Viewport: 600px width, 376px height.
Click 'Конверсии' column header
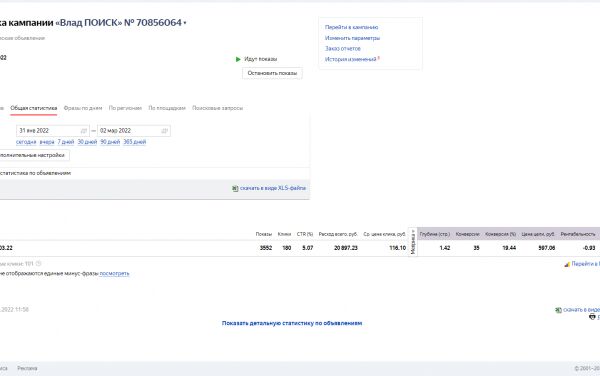468,234
